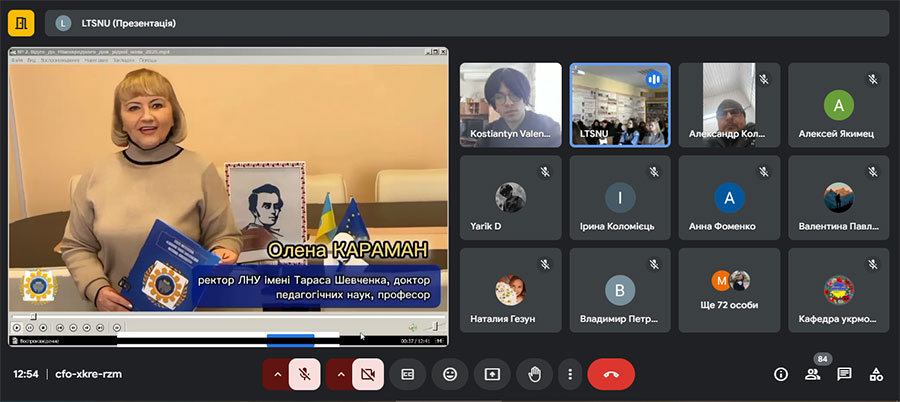Select Анна Фоменко participant tile
This screenshot has width=900, height=402.
(730, 198)
